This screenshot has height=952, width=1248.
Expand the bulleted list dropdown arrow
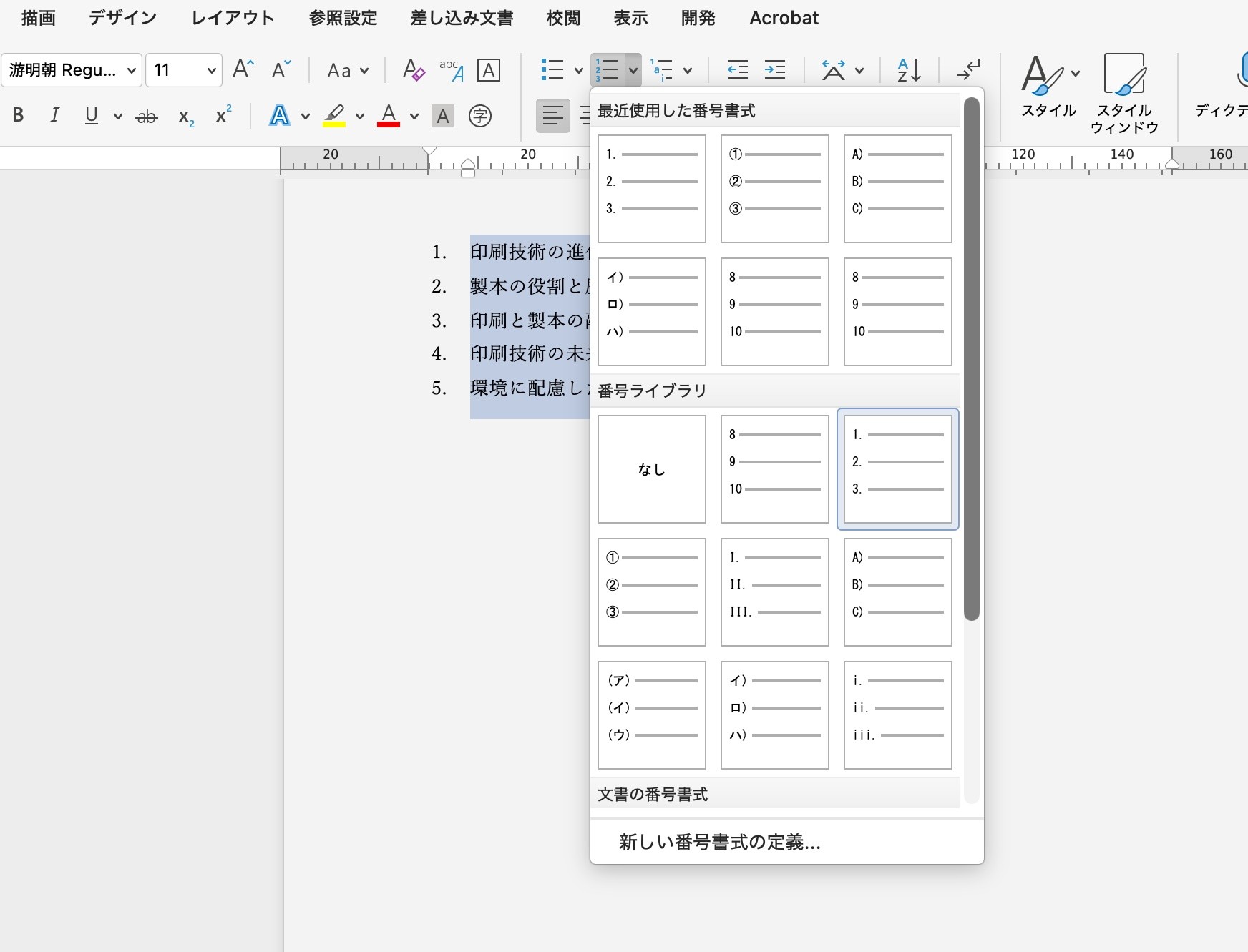[x=578, y=70]
